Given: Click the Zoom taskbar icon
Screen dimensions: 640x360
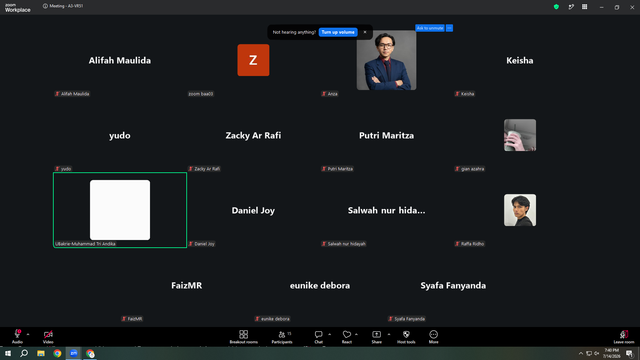Looking at the screenshot, I should [x=73, y=353].
